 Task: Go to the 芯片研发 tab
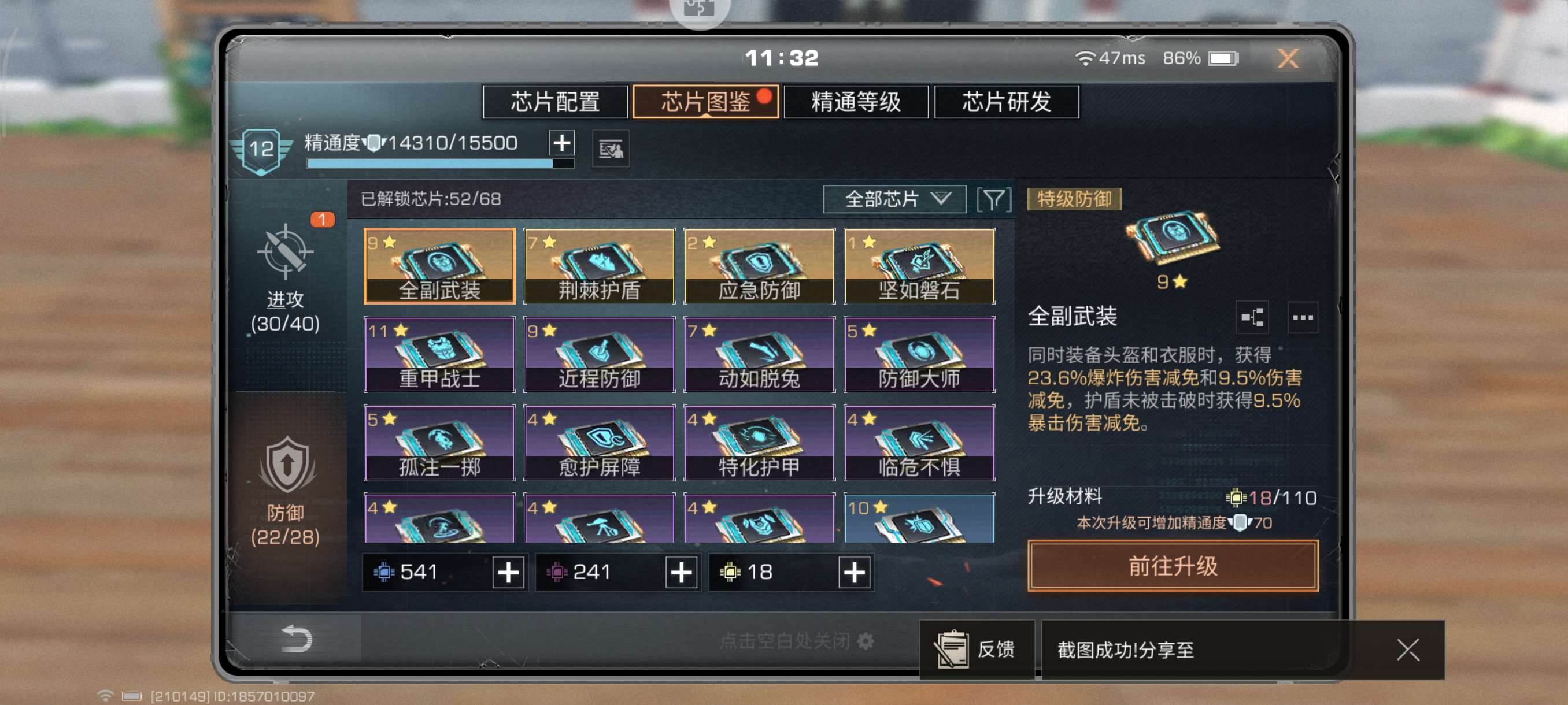(x=1007, y=102)
